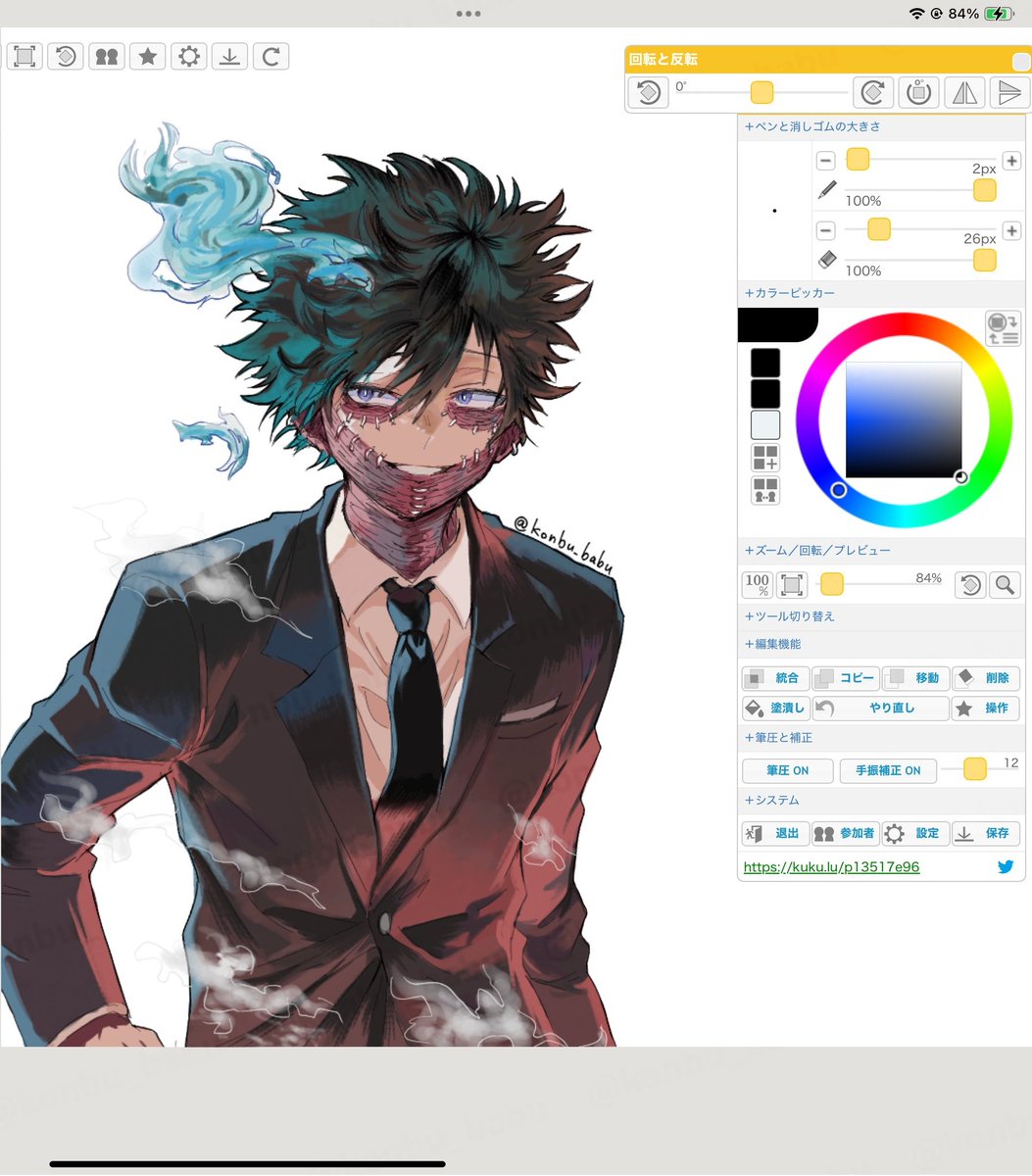Viewport: 1032px width, 1176px height.
Task: Set zoom to 100% button
Action: pyautogui.click(x=758, y=585)
